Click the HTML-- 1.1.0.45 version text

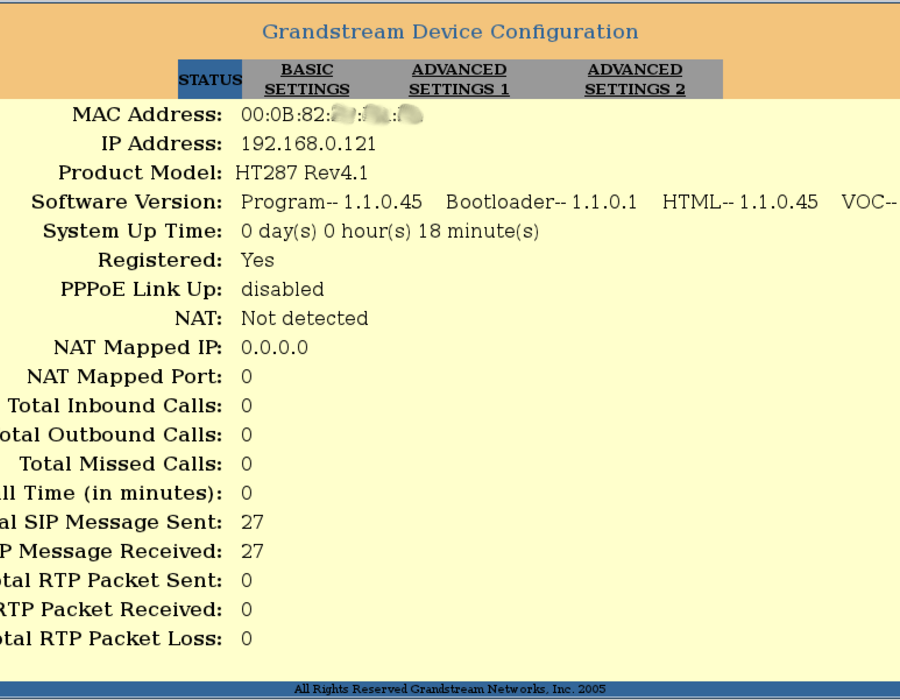point(740,202)
